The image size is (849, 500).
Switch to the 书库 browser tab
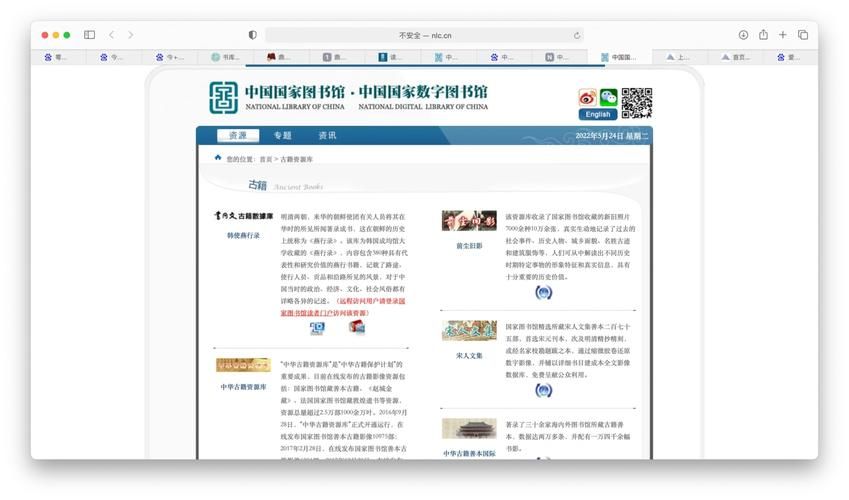coord(225,57)
